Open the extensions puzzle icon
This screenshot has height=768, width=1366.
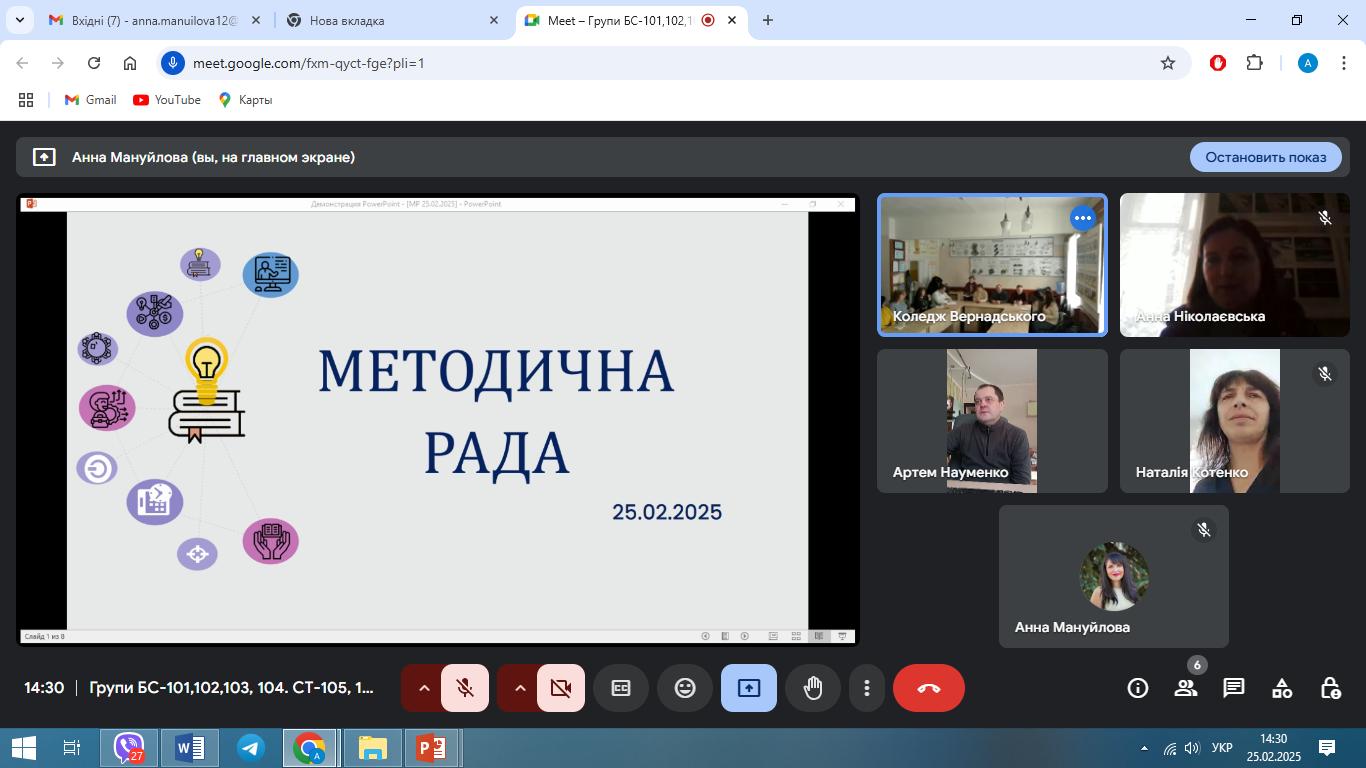point(1254,63)
